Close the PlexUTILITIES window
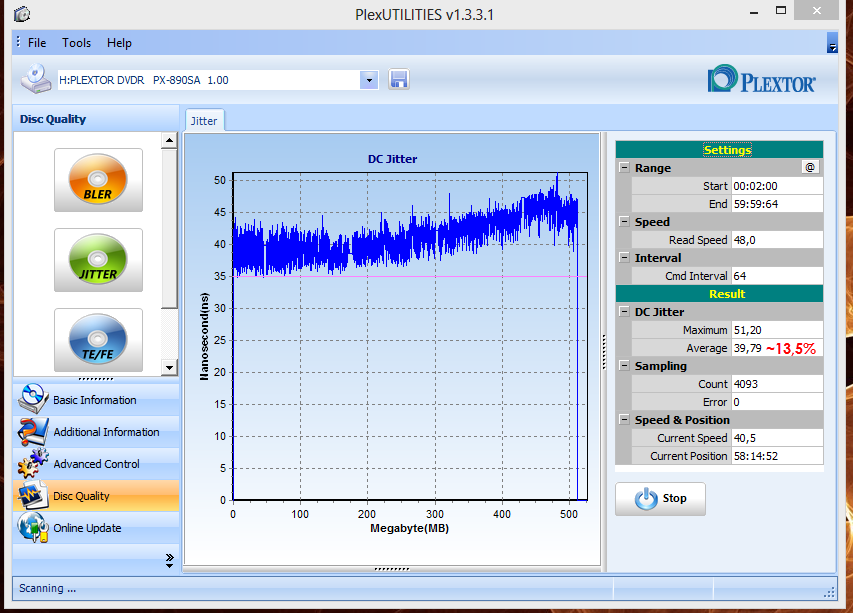 point(817,11)
